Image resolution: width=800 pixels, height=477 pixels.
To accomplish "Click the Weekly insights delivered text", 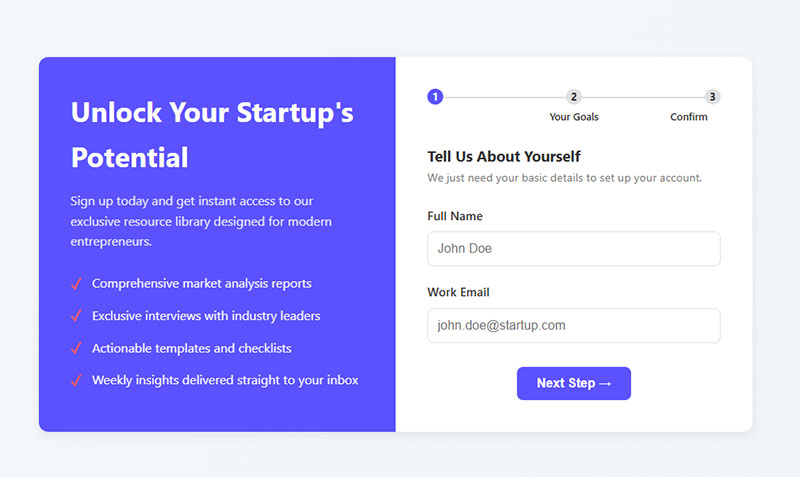I will click(x=225, y=380).
